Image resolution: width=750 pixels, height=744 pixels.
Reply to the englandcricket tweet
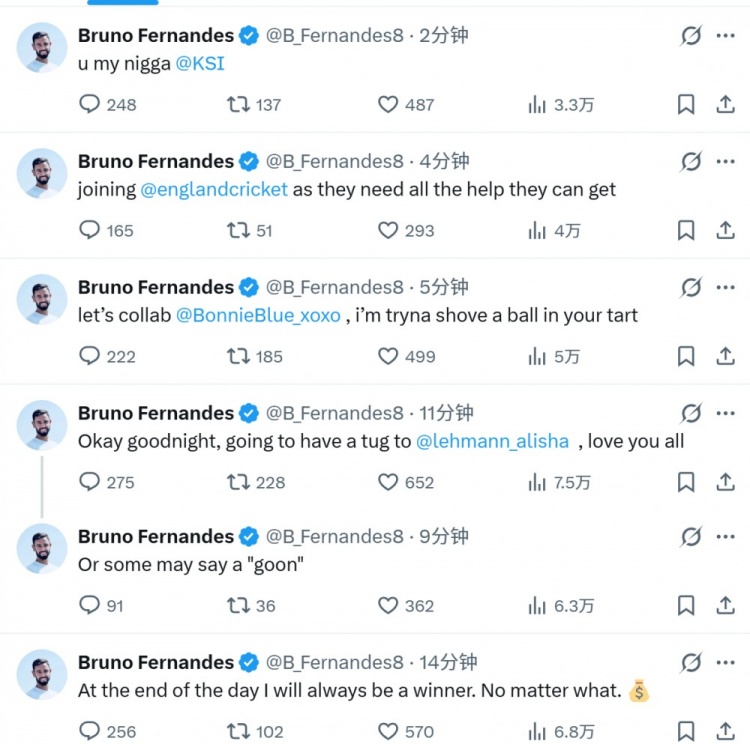coord(90,230)
